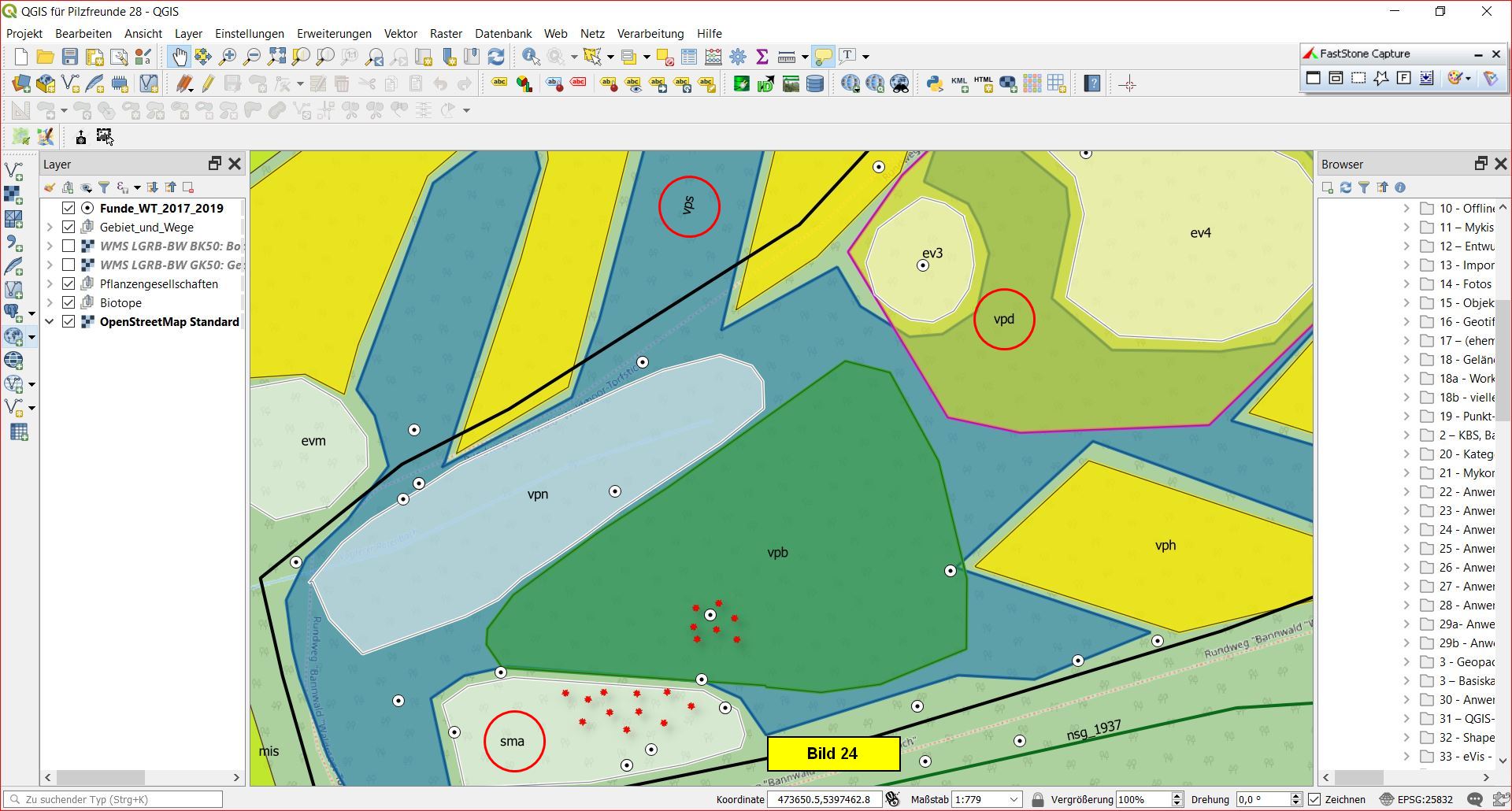The width and height of the screenshot is (1512, 811).
Task: Save the project with the floppy disk icon
Action: 70,57
